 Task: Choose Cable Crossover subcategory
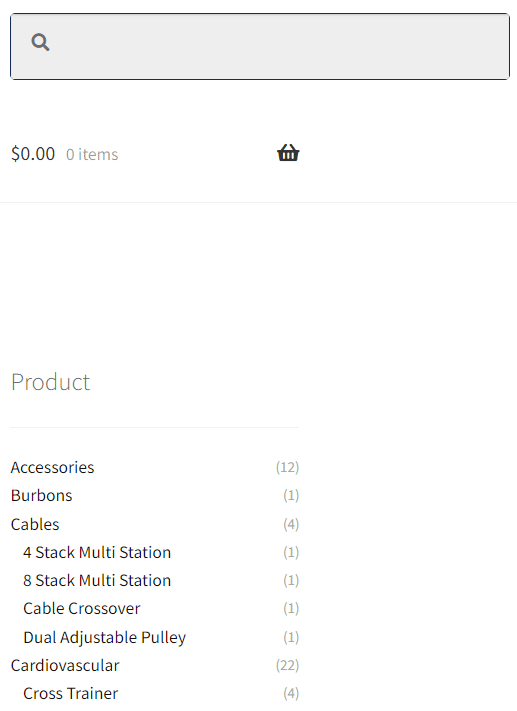point(82,609)
